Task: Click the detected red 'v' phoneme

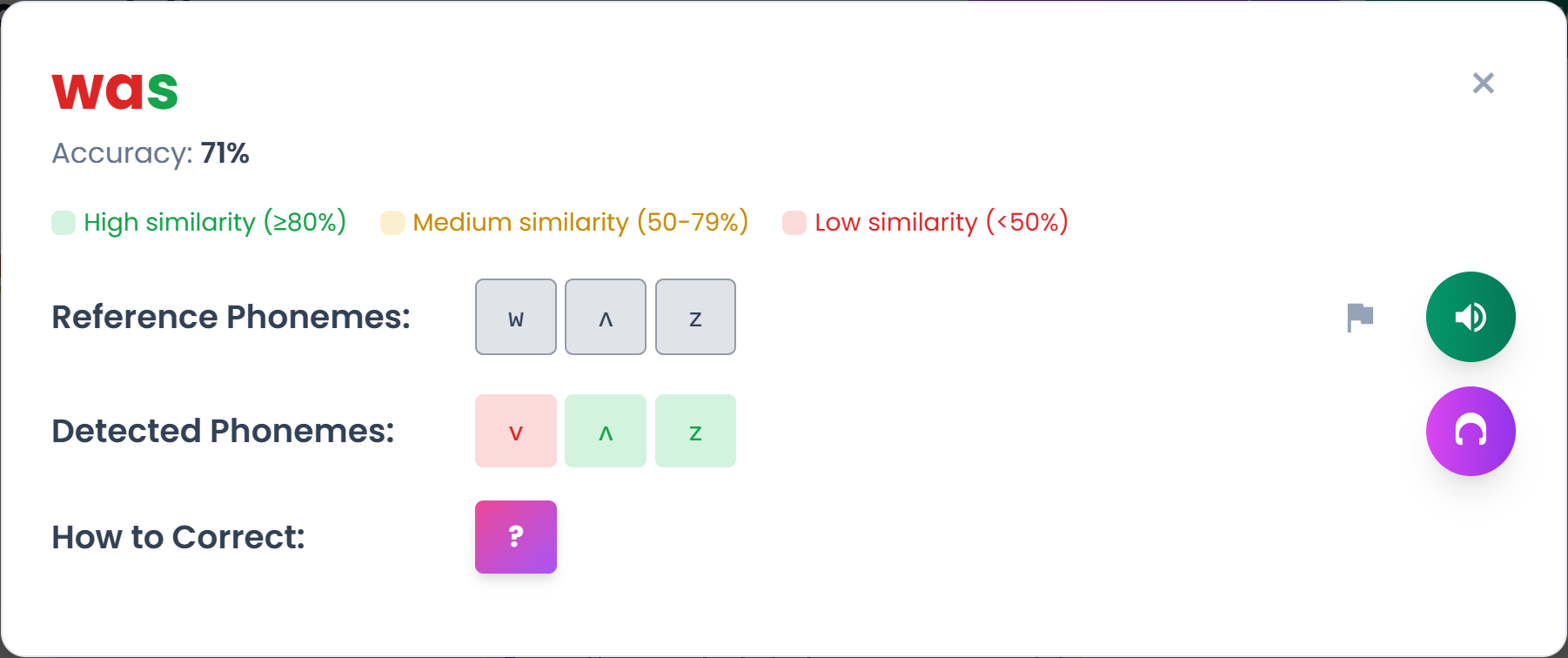Action: click(516, 431)
